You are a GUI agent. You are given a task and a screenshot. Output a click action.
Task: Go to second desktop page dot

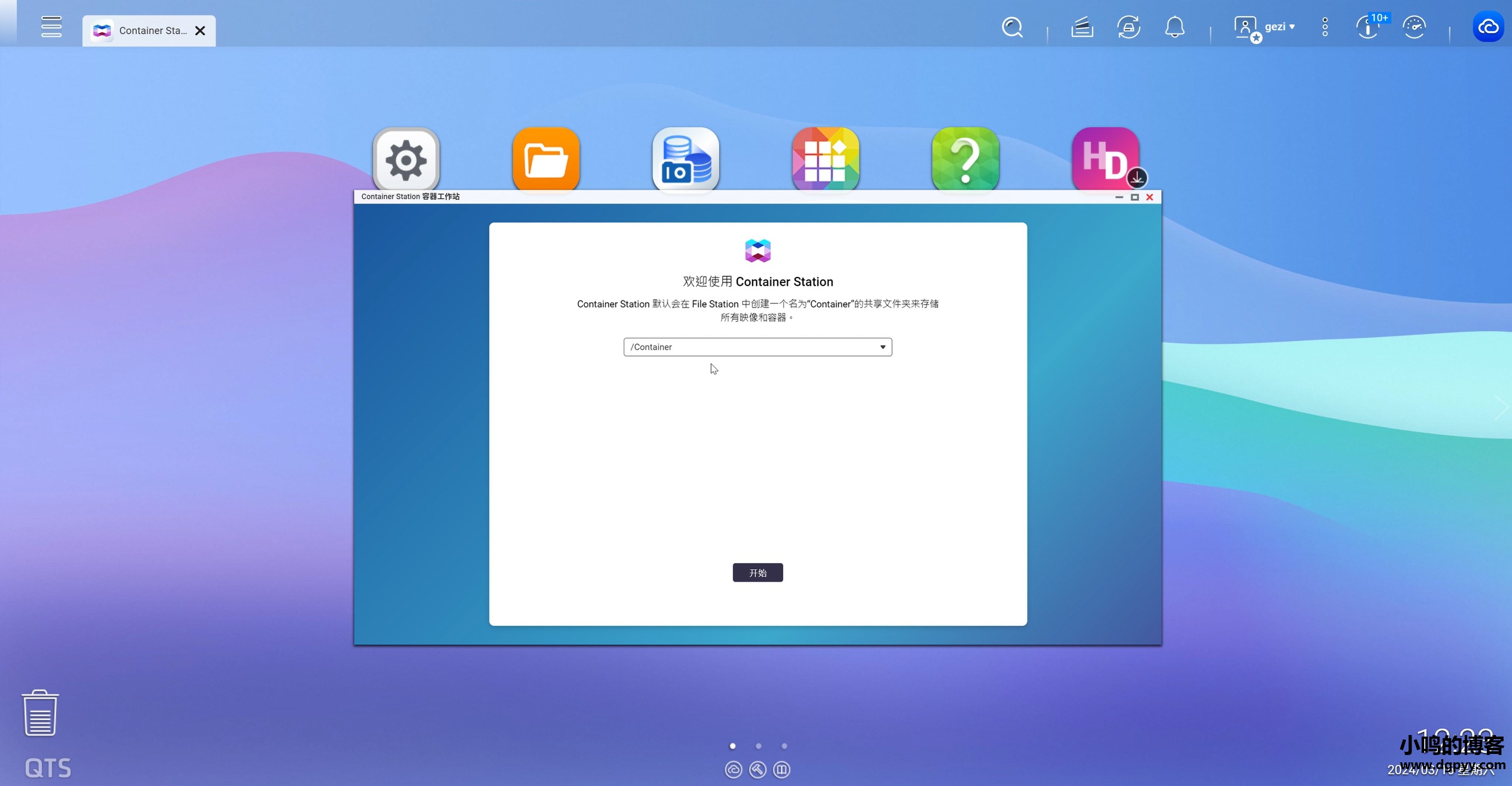pyautogui.click(x=758, y=746)
